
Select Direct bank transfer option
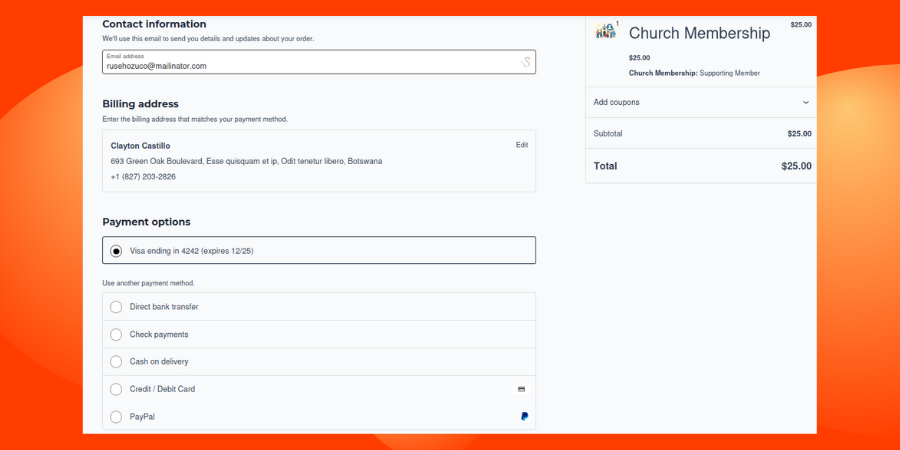point(319,307)
